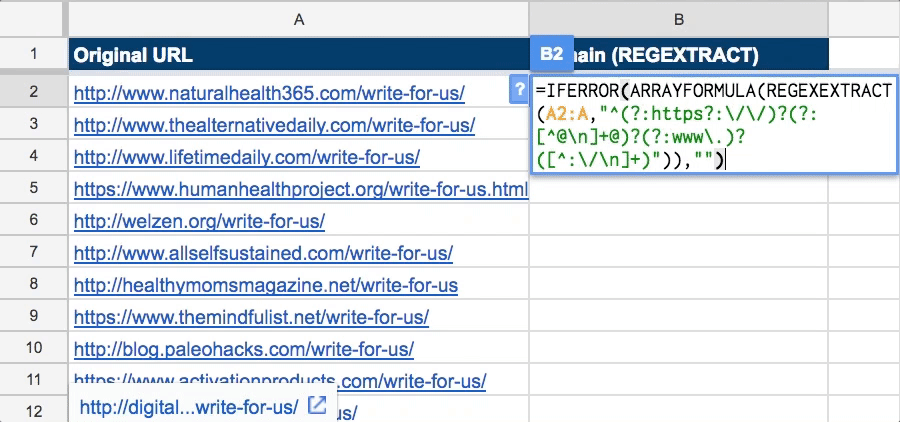The image size is (900, 422).
Task: Open the thealternativedaily.com link
Action: [x=274, y=126]
